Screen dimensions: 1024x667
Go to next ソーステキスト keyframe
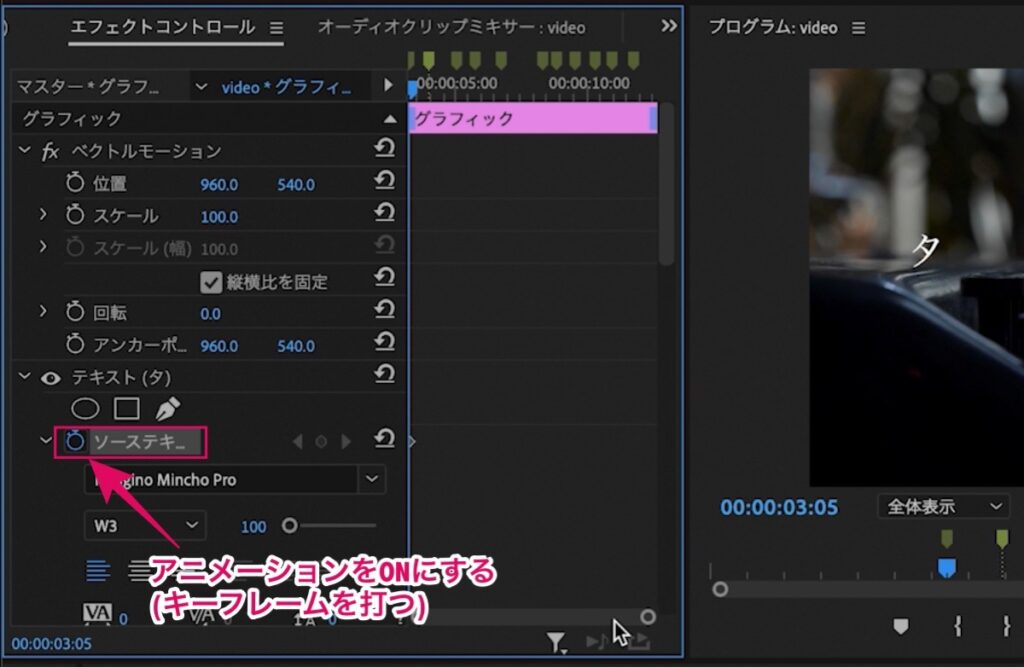(345, 442)
